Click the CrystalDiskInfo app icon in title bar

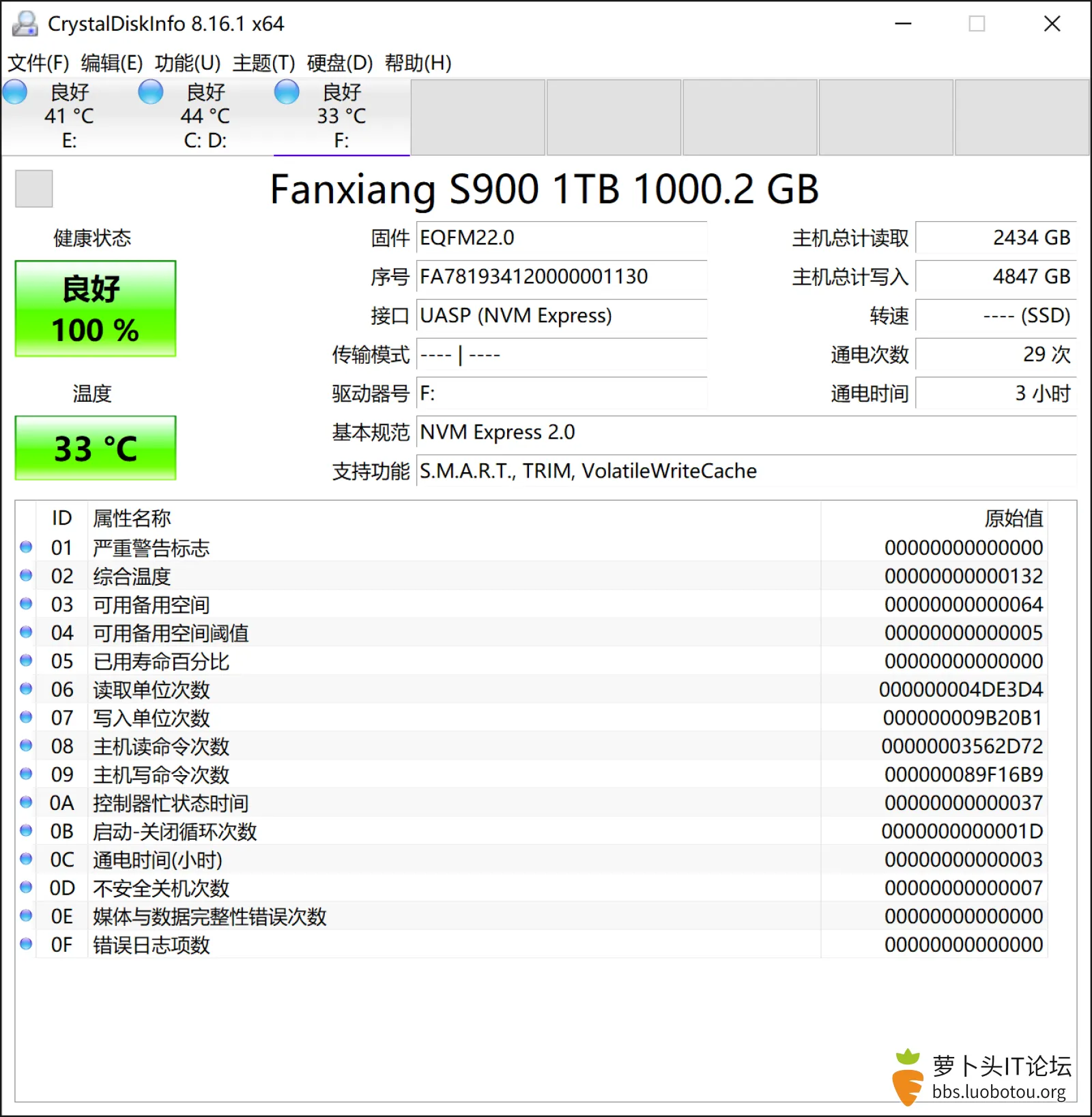pos(25,24)
